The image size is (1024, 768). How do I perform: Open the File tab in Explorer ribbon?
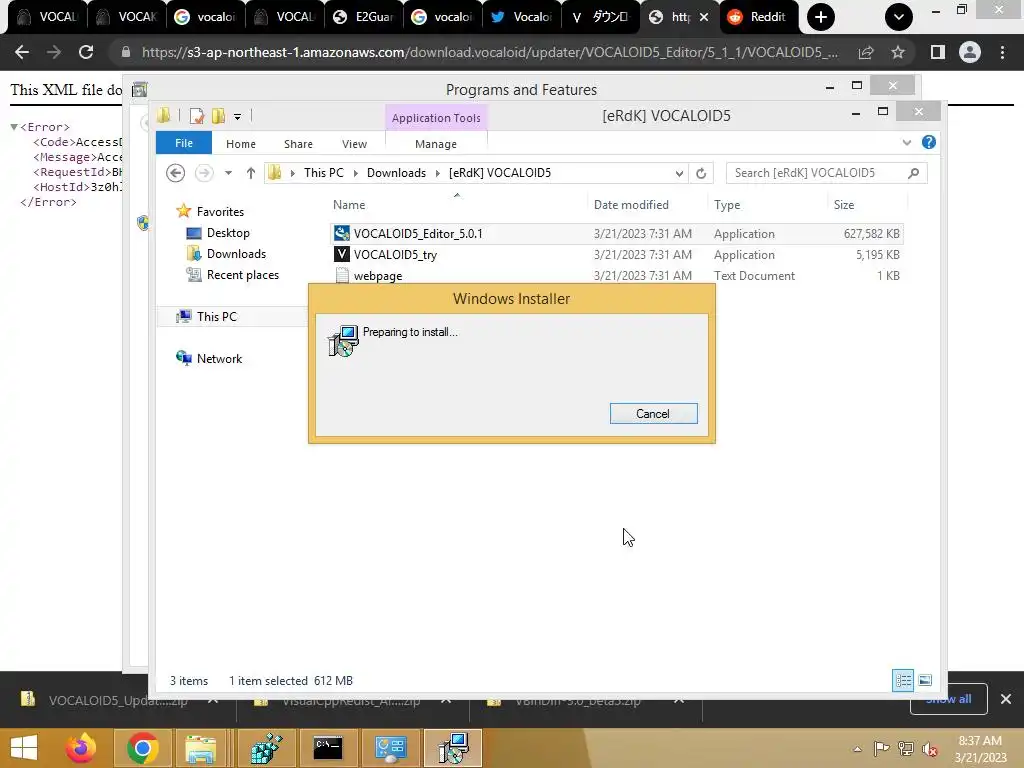(x=184, y=143)
